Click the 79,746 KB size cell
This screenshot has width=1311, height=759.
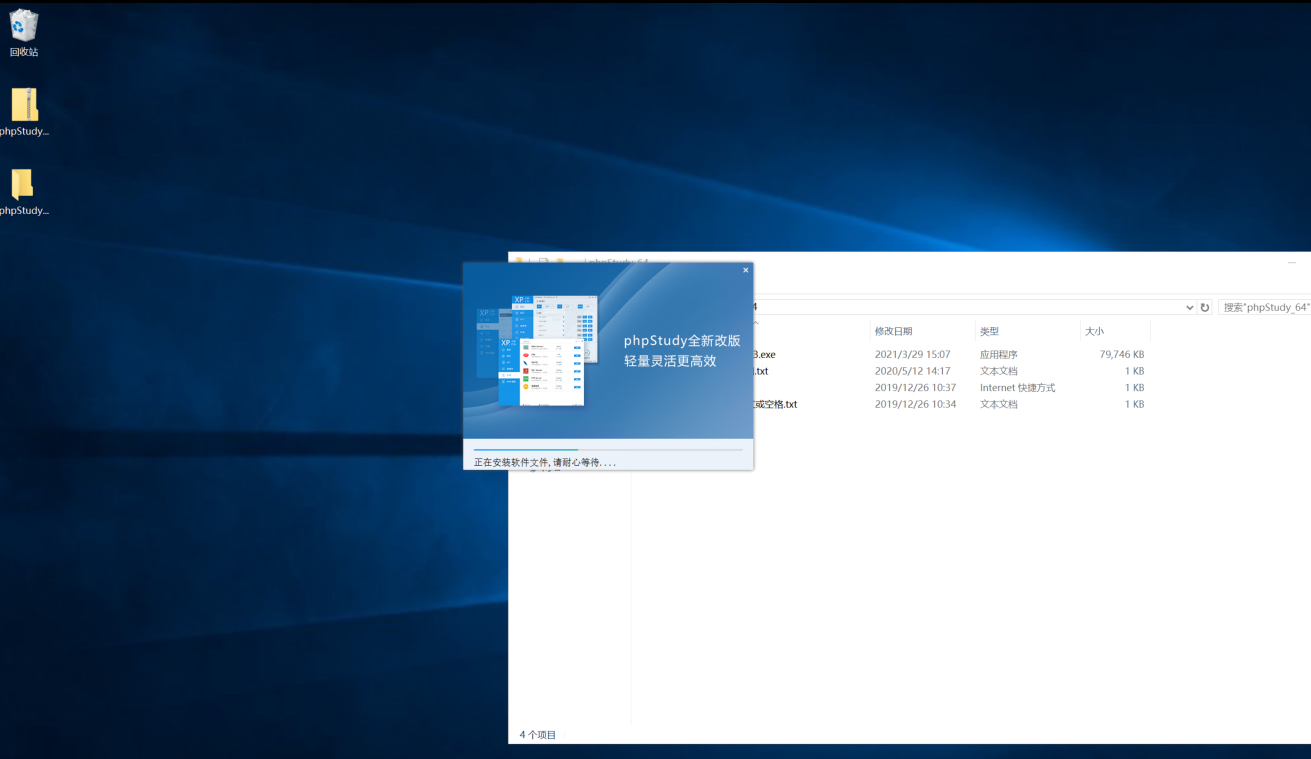tap(1122, 355)
